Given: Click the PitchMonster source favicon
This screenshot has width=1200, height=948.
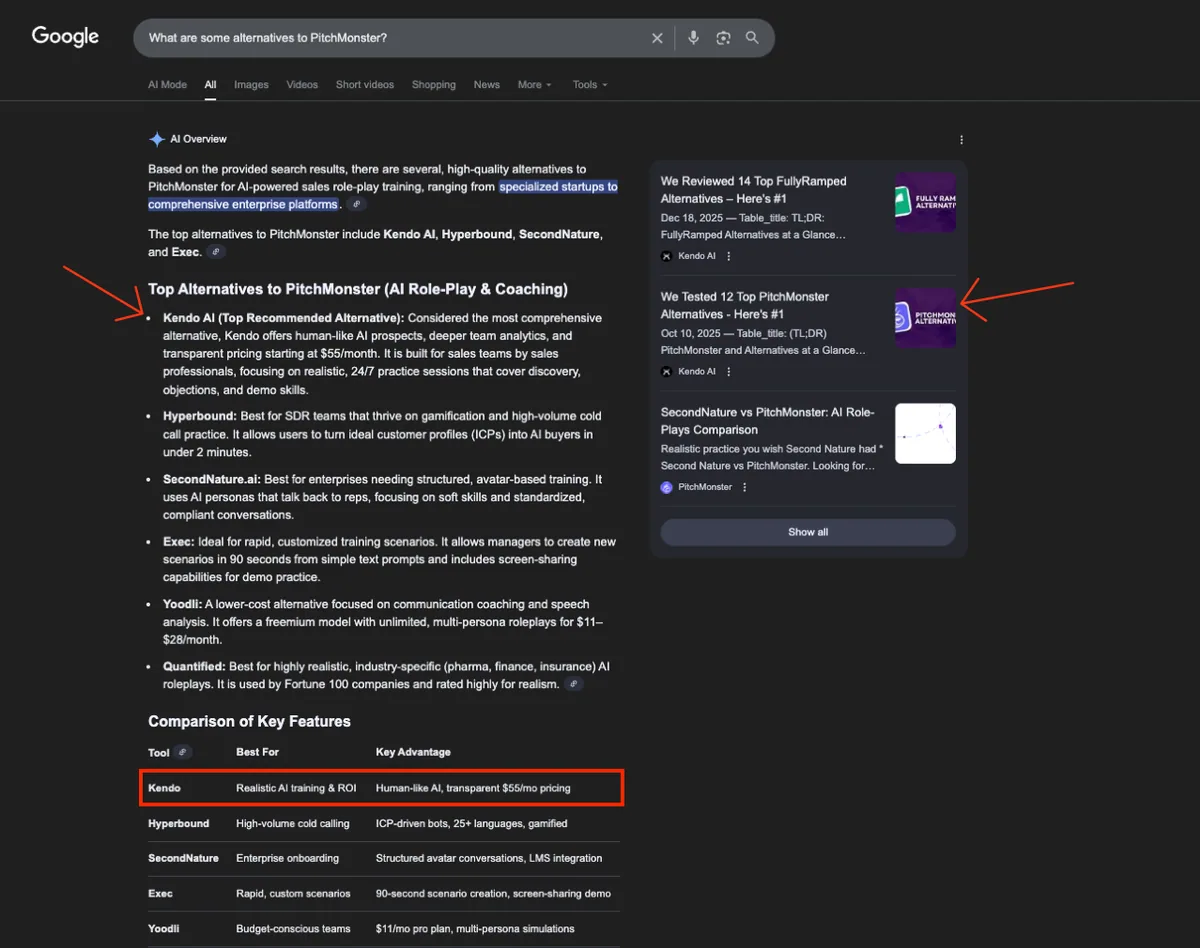Looking at the screenshot, I should click(x=667, y=488).
